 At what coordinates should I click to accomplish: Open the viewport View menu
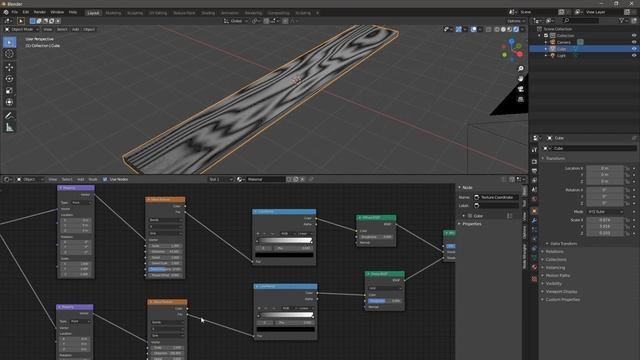pyautogui.click(x=48, y=29)
